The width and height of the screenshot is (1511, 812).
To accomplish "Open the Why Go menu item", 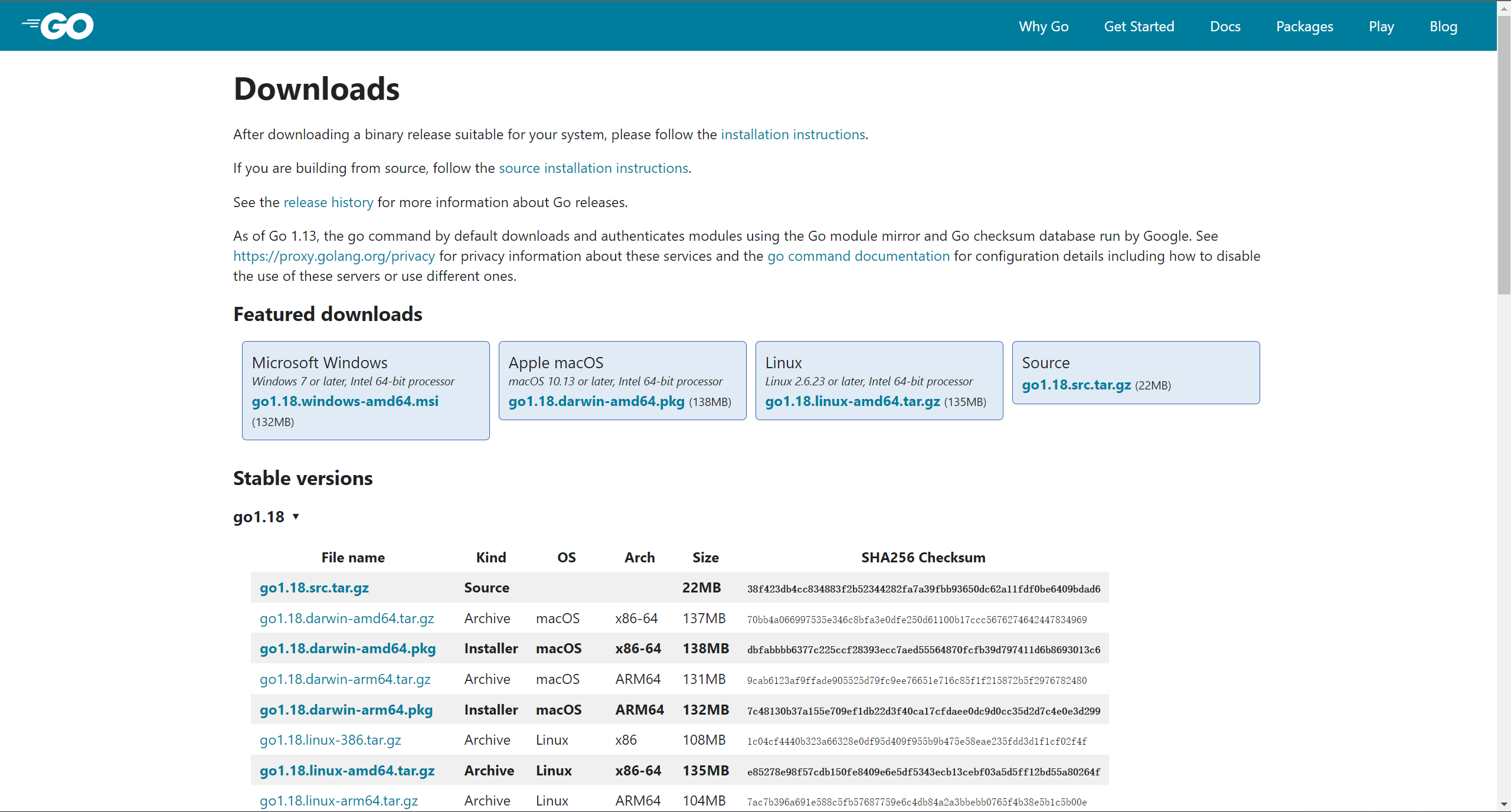I will [x=1043, y=27].
